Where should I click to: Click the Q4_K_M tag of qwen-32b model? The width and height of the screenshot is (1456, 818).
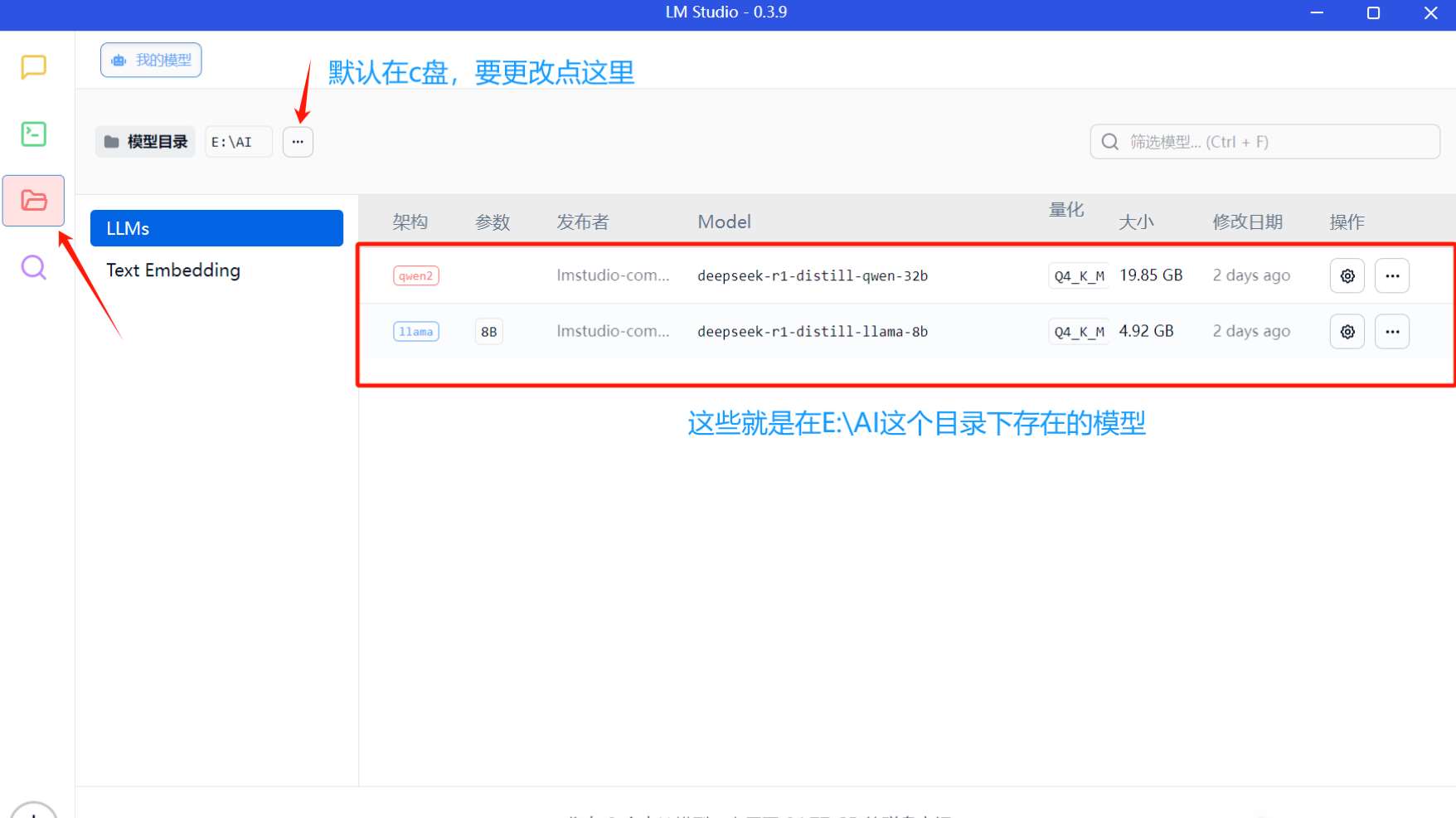(1079, 276)
